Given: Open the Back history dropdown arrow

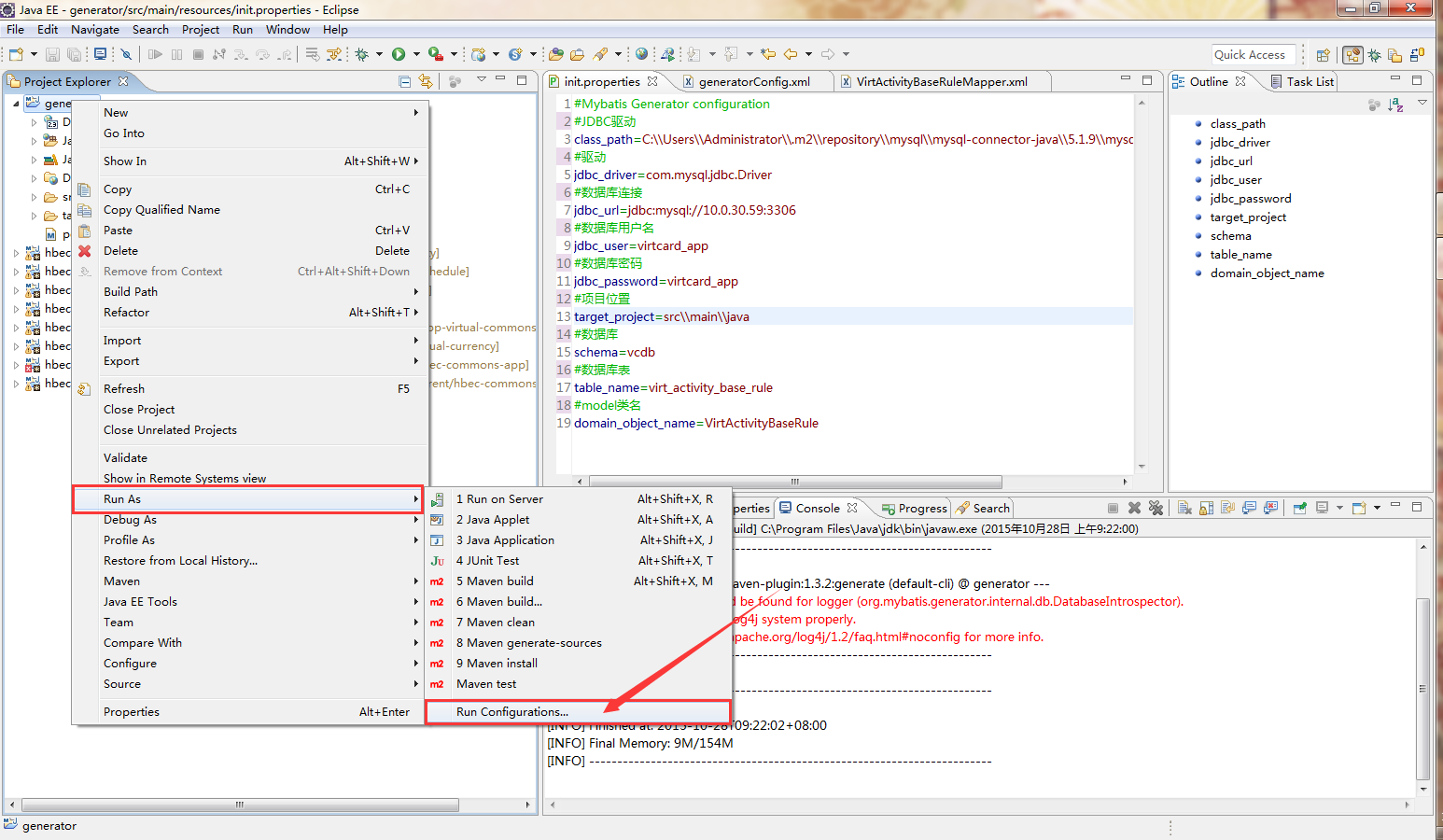Looking at the screenshot, I should click(808, 54).
